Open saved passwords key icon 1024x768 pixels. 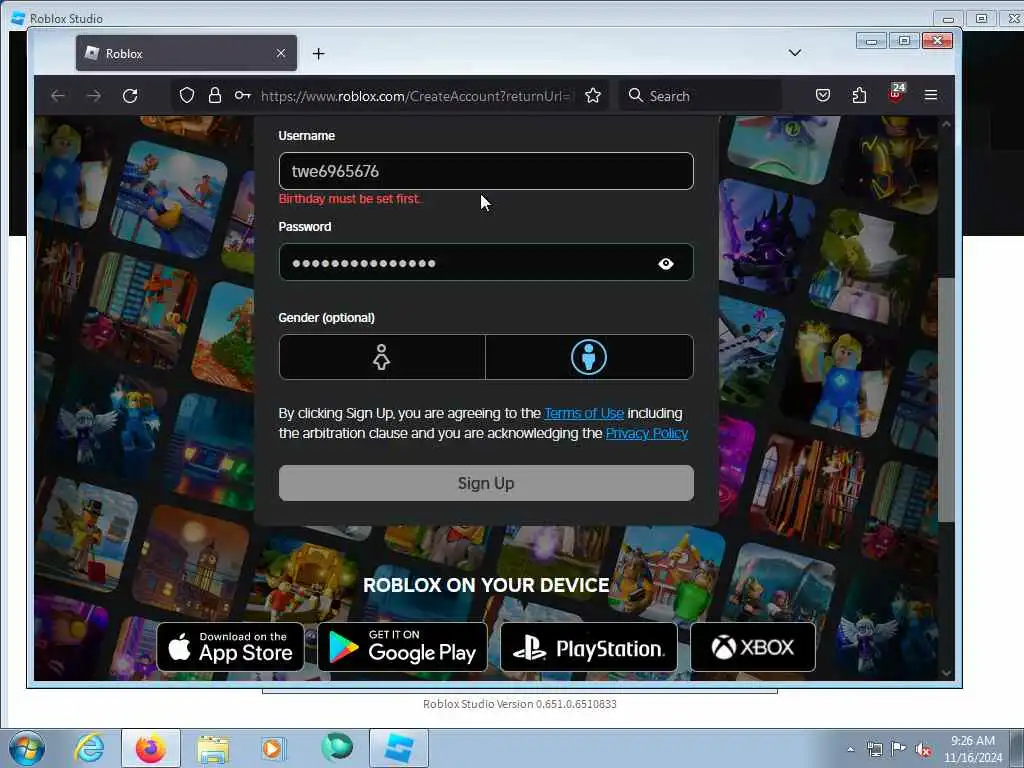242,95
